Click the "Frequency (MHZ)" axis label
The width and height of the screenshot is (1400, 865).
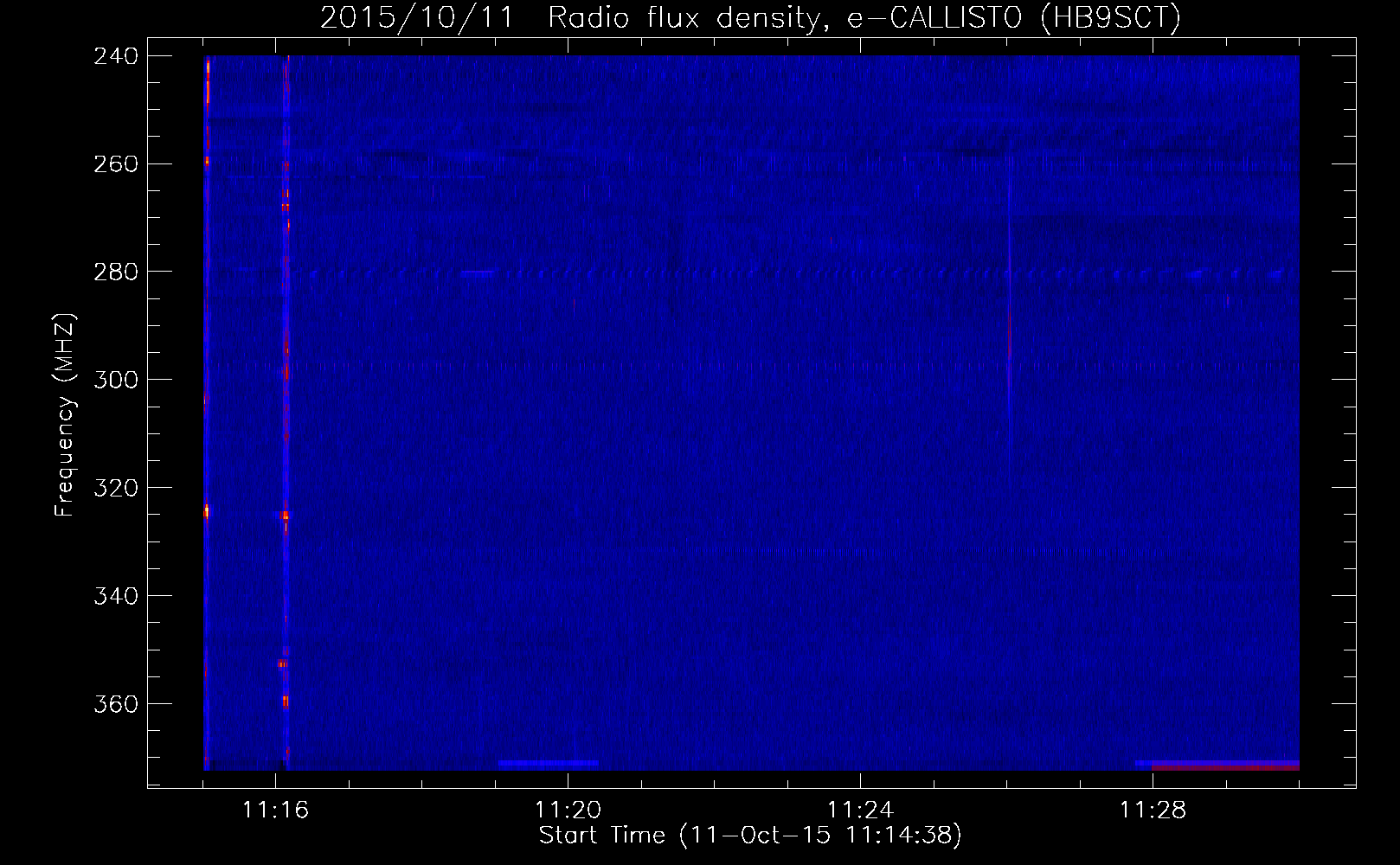click(x=65, y=414)
